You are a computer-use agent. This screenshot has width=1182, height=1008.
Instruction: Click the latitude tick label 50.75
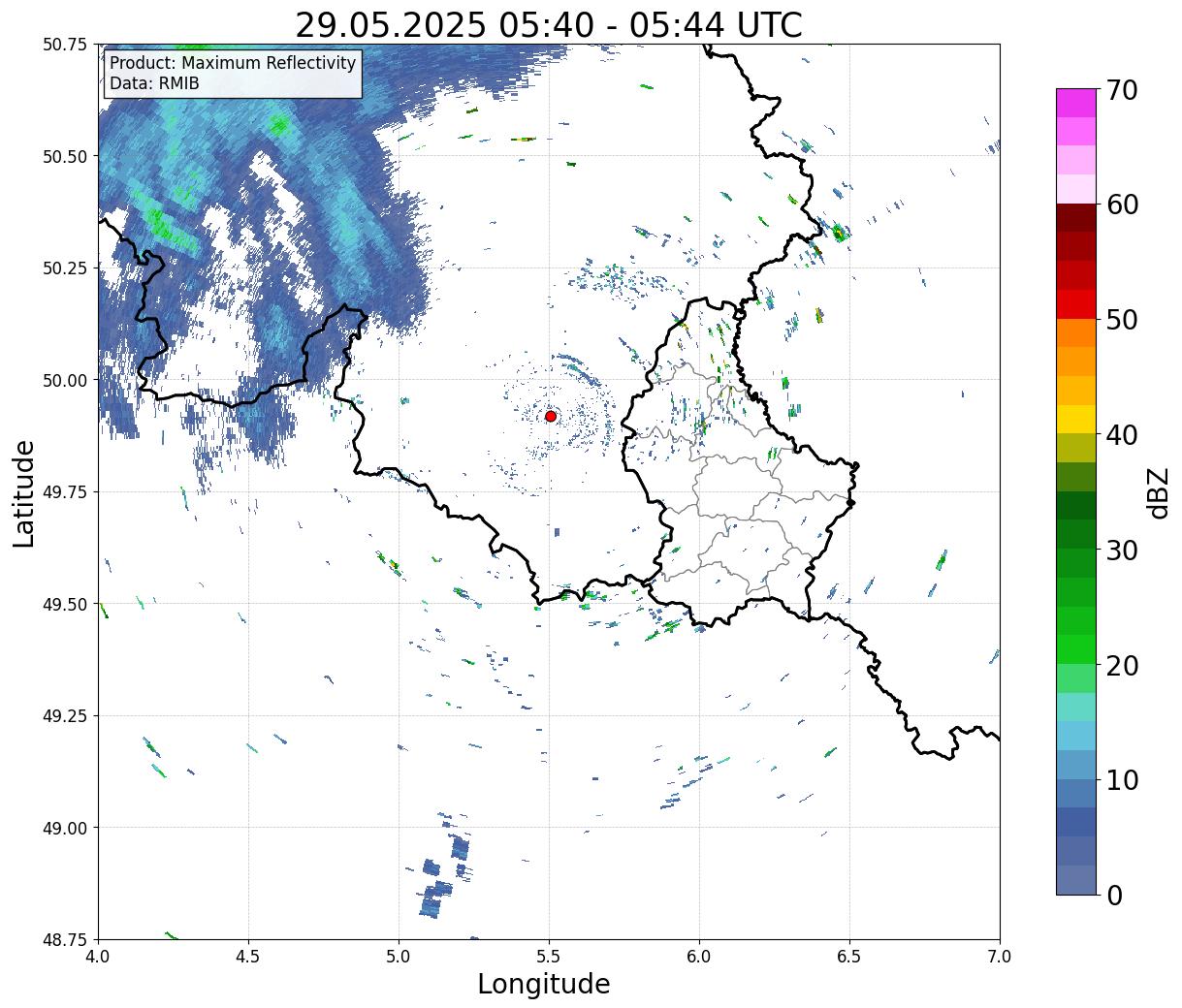65,45
